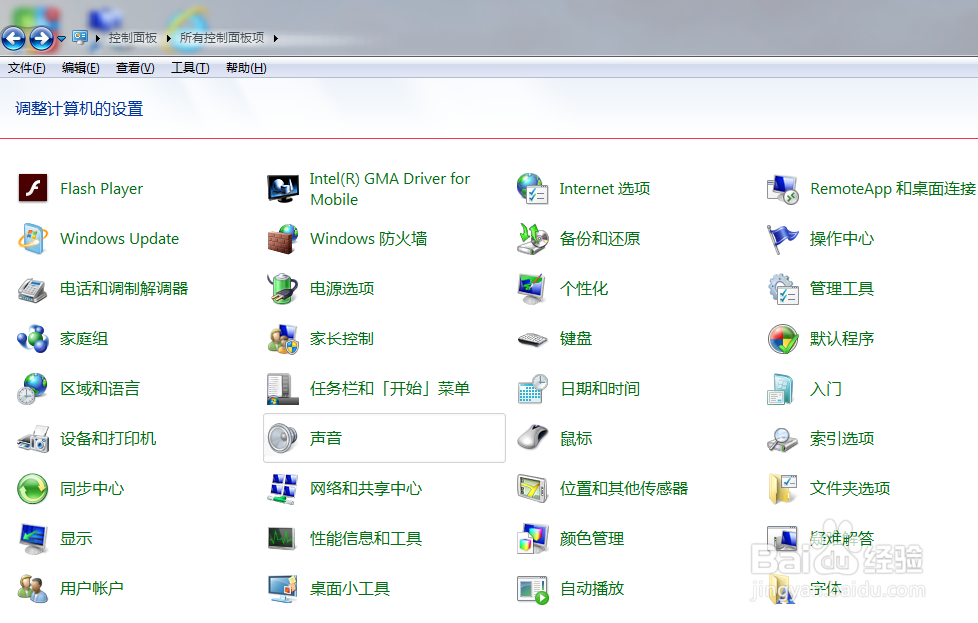Click the AutoPlay icon (自动播放)
The height and width of the screenshot is (623, 978).
point(532,589)
